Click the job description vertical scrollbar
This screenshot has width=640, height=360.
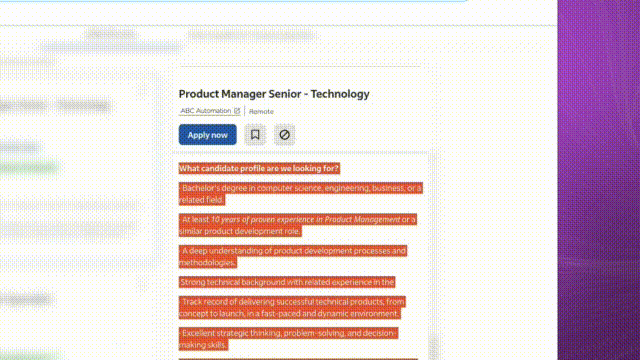coord(433,257)
